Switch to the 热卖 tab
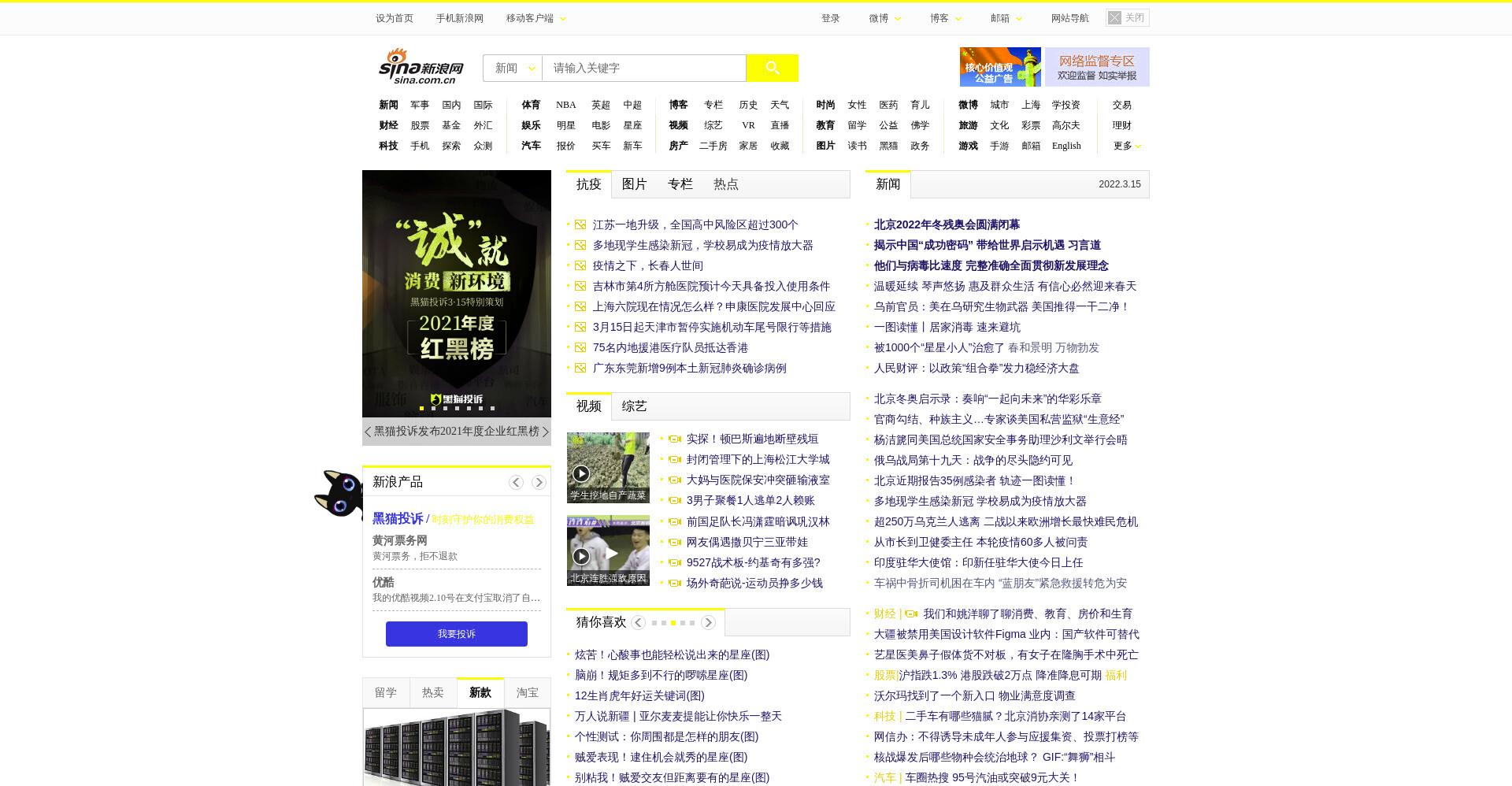 [433, 692]
